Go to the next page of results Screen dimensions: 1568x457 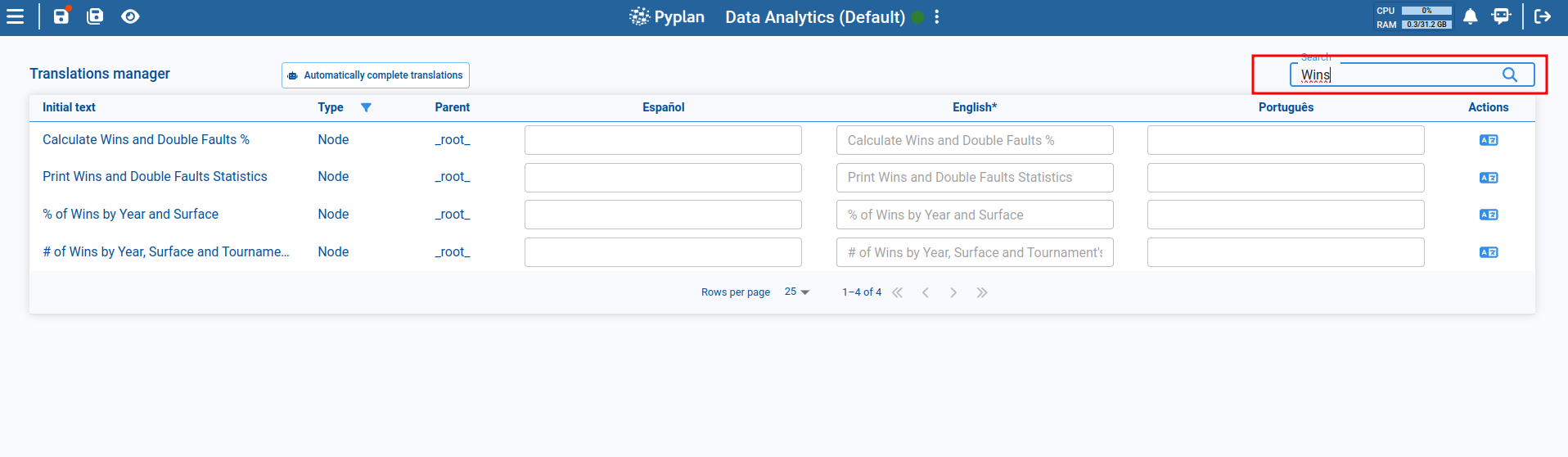953,292
